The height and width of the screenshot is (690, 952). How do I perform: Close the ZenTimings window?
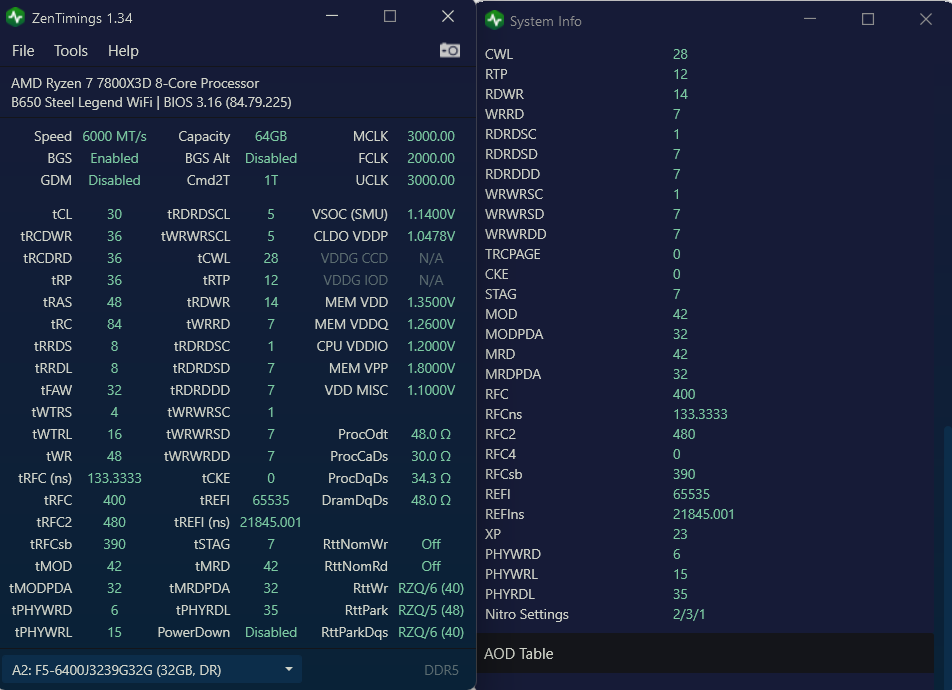[x=448, y=16]
